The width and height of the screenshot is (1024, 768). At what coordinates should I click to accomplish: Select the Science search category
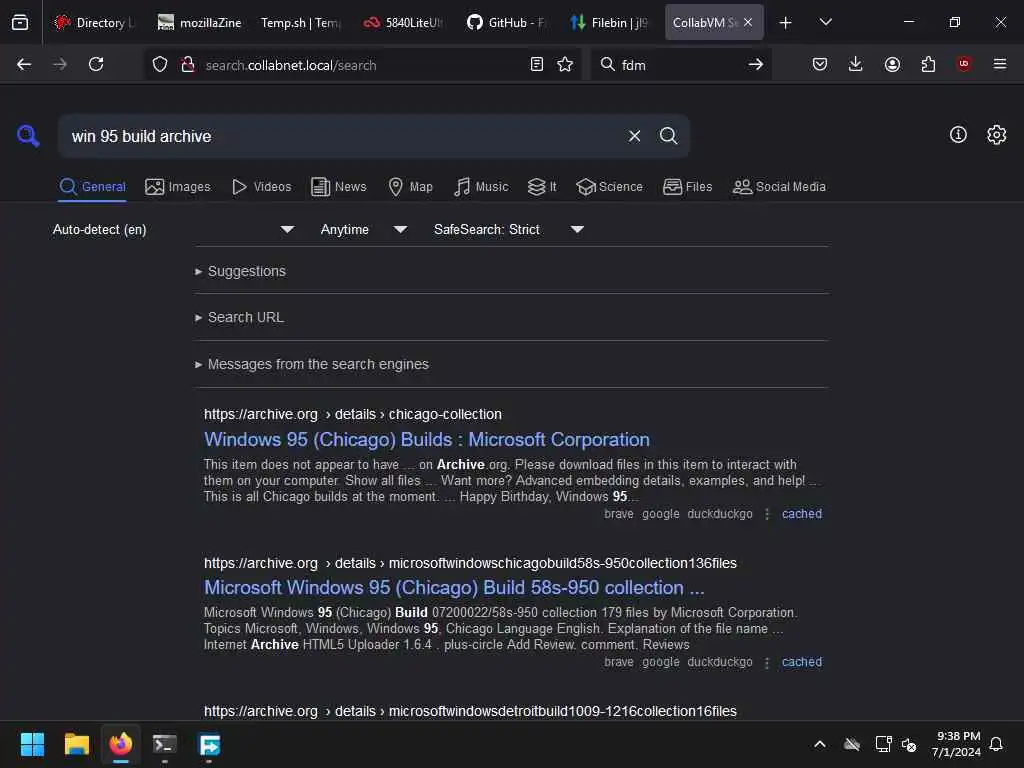click(x=609, y=187)
